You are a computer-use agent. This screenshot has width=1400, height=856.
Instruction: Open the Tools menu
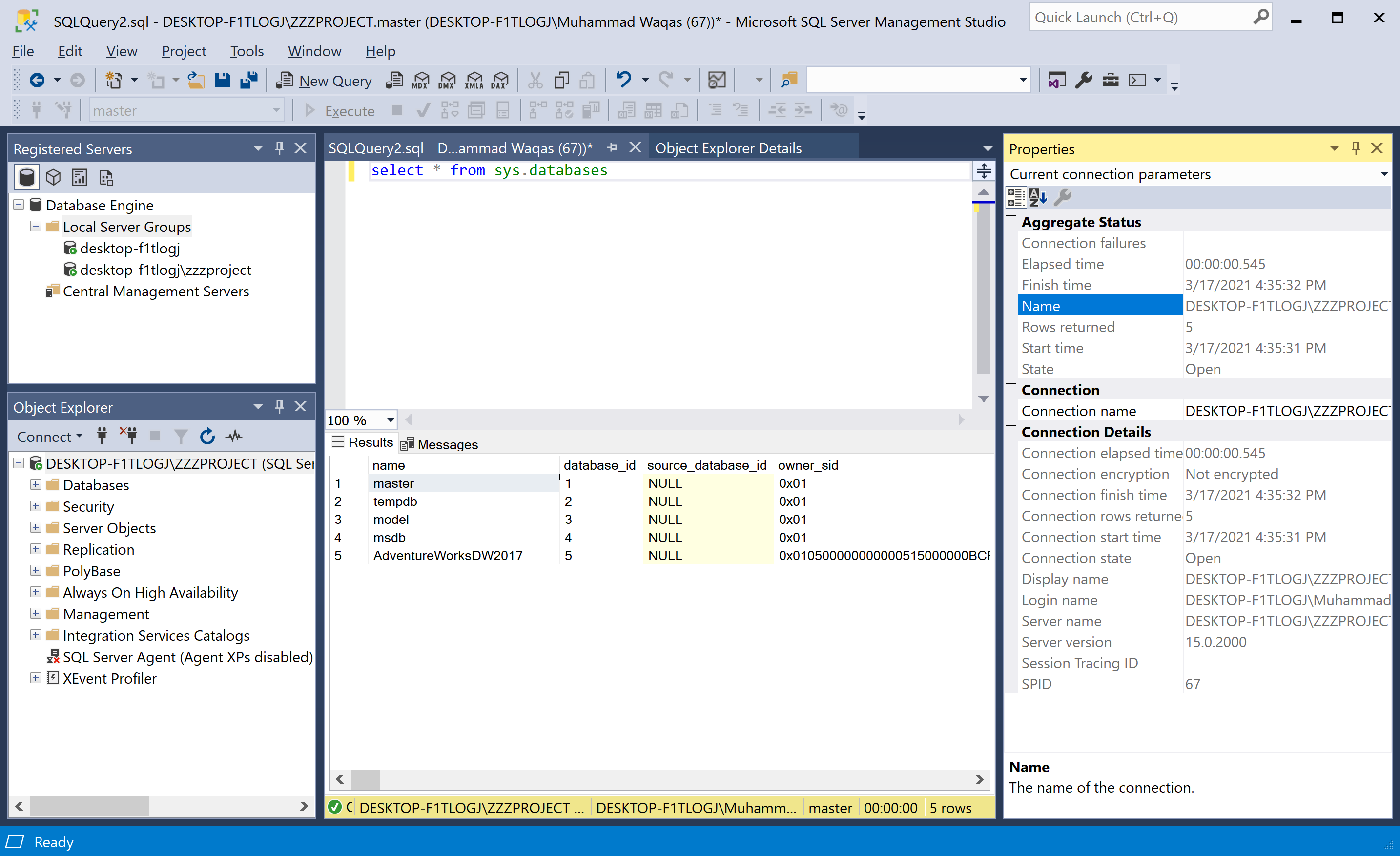point(247,51)
